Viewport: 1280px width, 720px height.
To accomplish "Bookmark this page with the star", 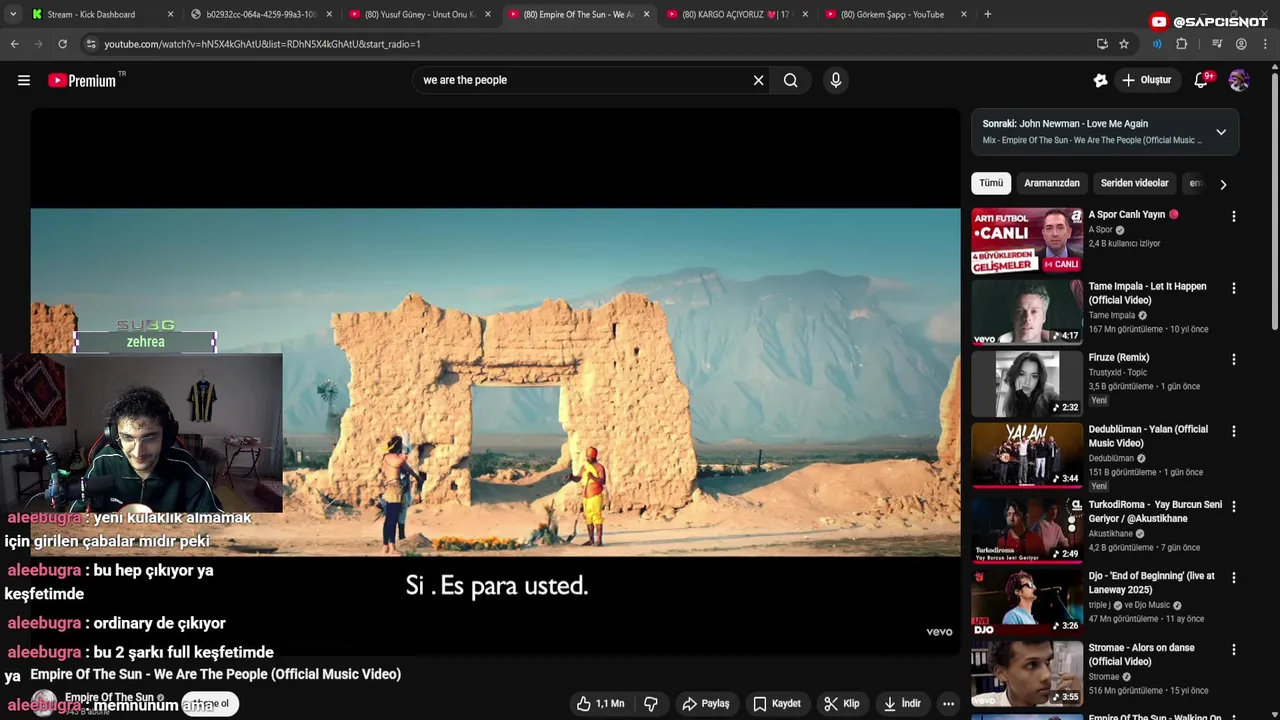I will (x=1124, y=44).
